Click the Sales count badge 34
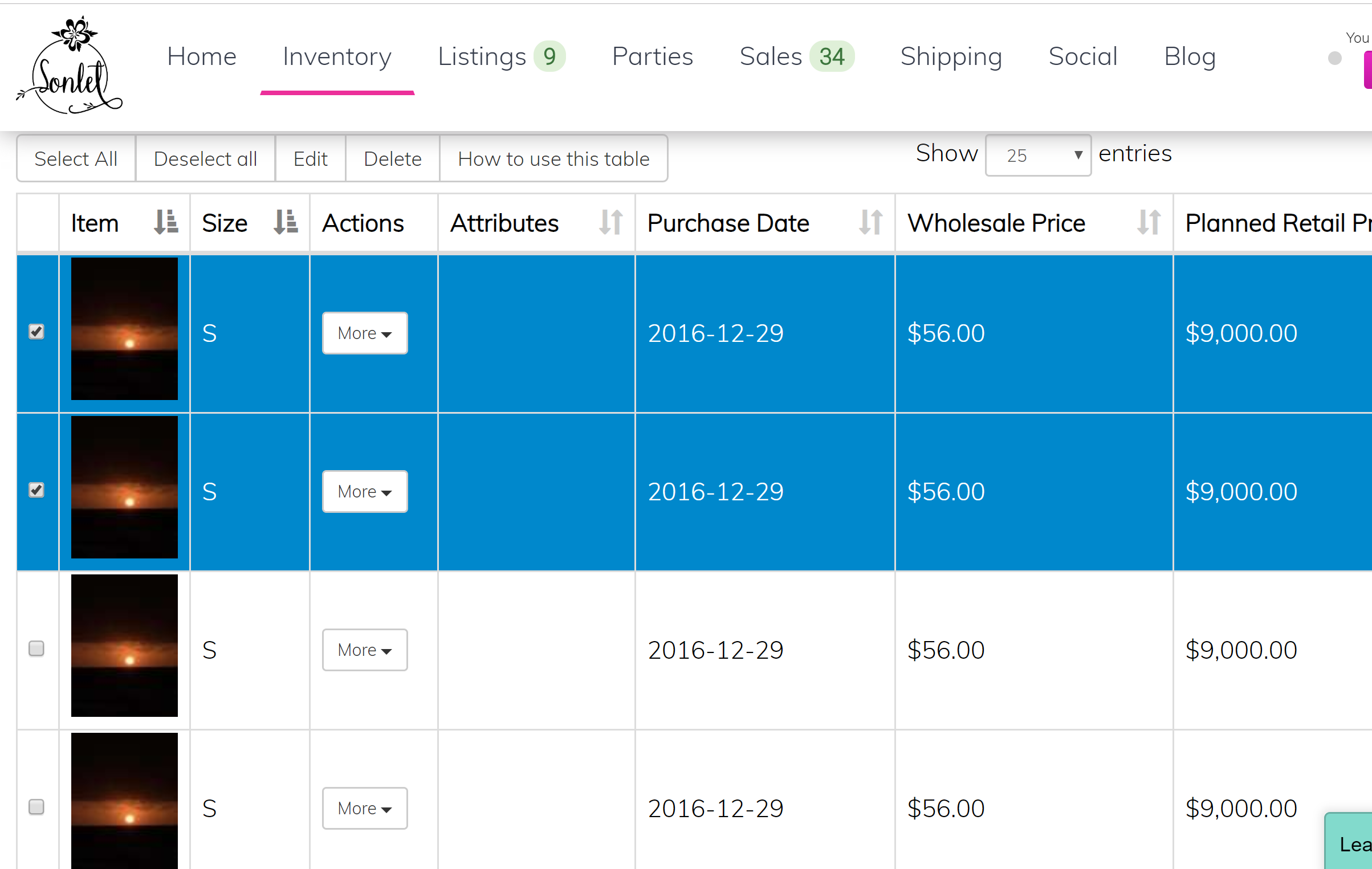The height and width of the screenshot is (869, 1372). [832, 56]
